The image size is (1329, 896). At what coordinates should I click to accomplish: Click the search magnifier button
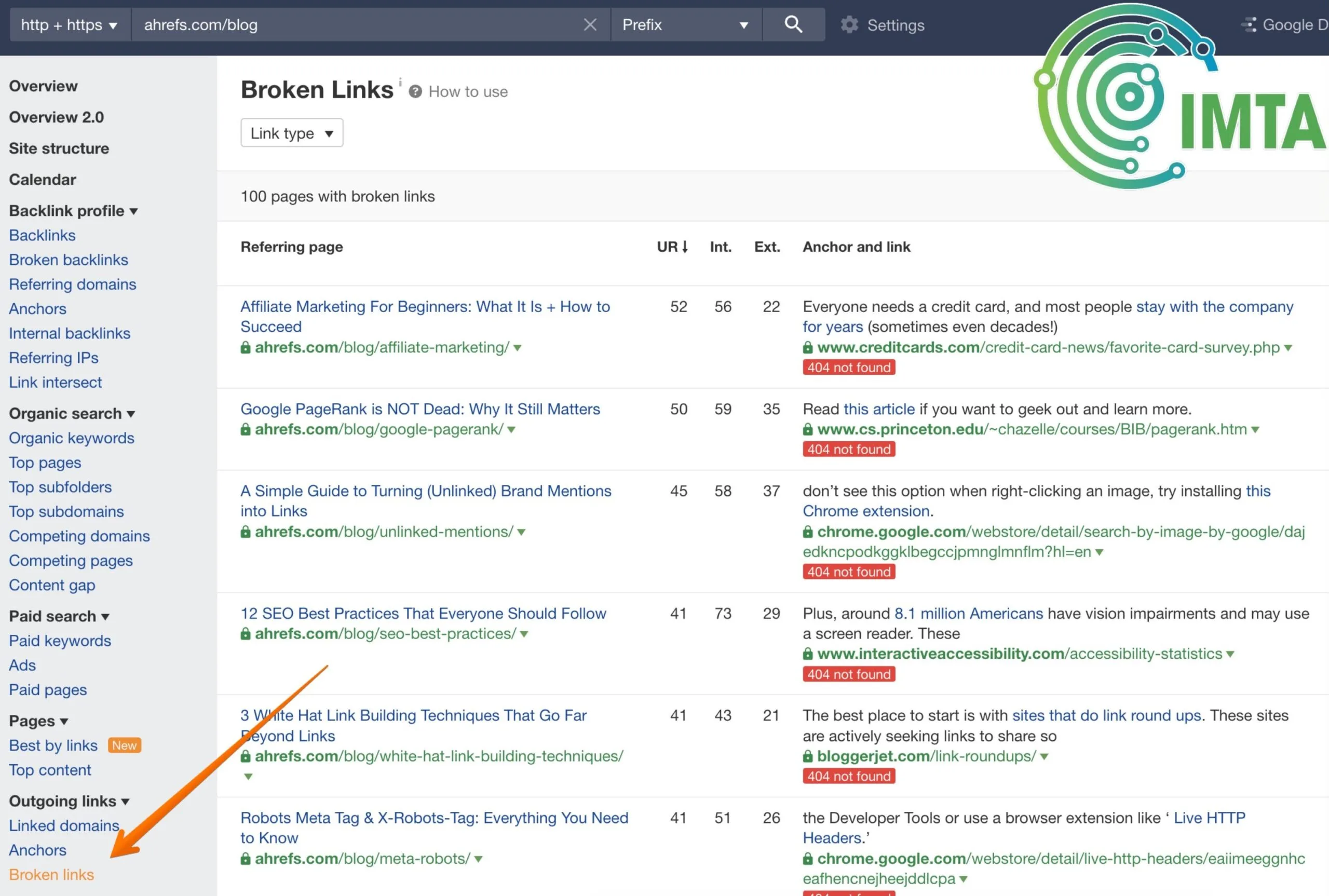tap(793, 24)
